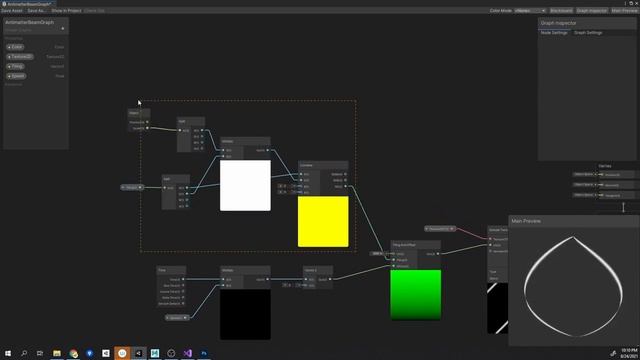Screen dimensions: 640x360
Task: Click Show In Project in the toolbar
Action: tap(66, 11)
